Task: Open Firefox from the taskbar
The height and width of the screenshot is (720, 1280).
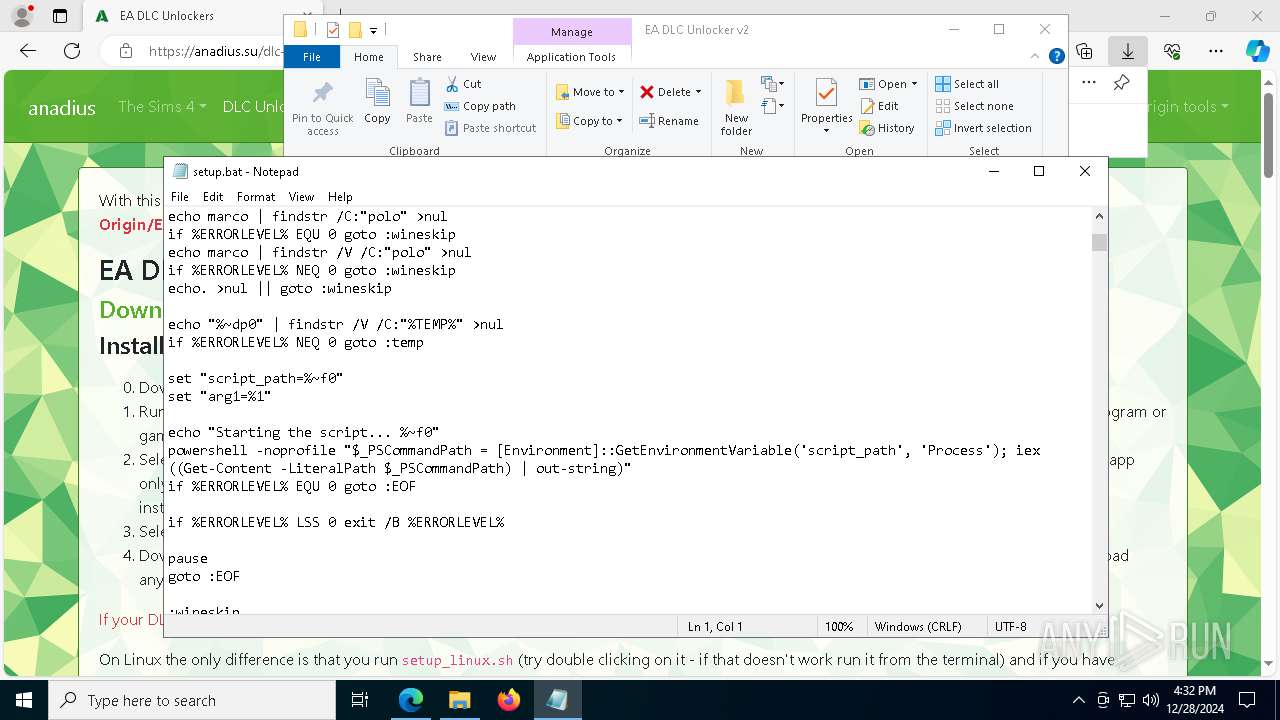Action: coord(508,700)
